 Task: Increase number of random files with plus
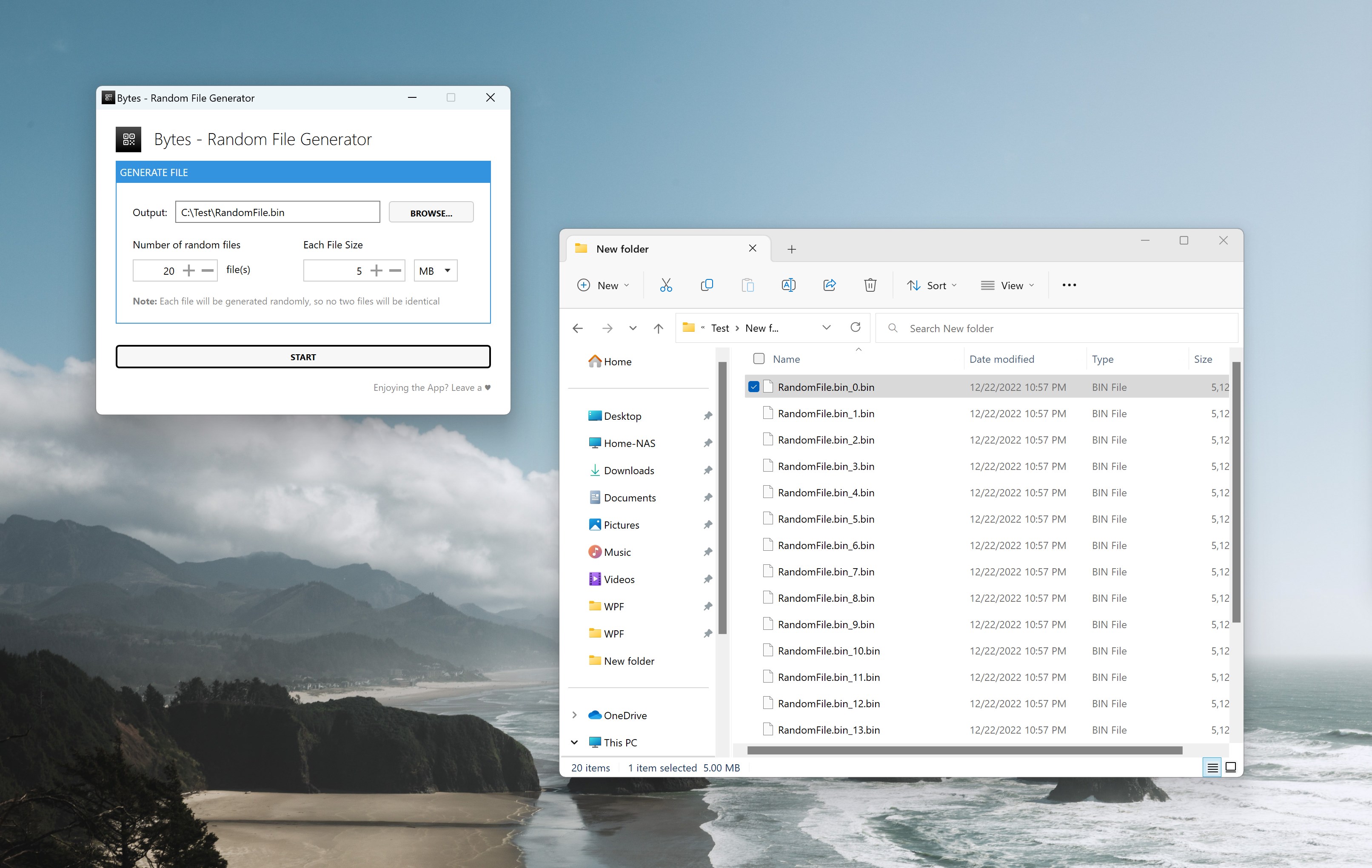(x=188, y=271)
